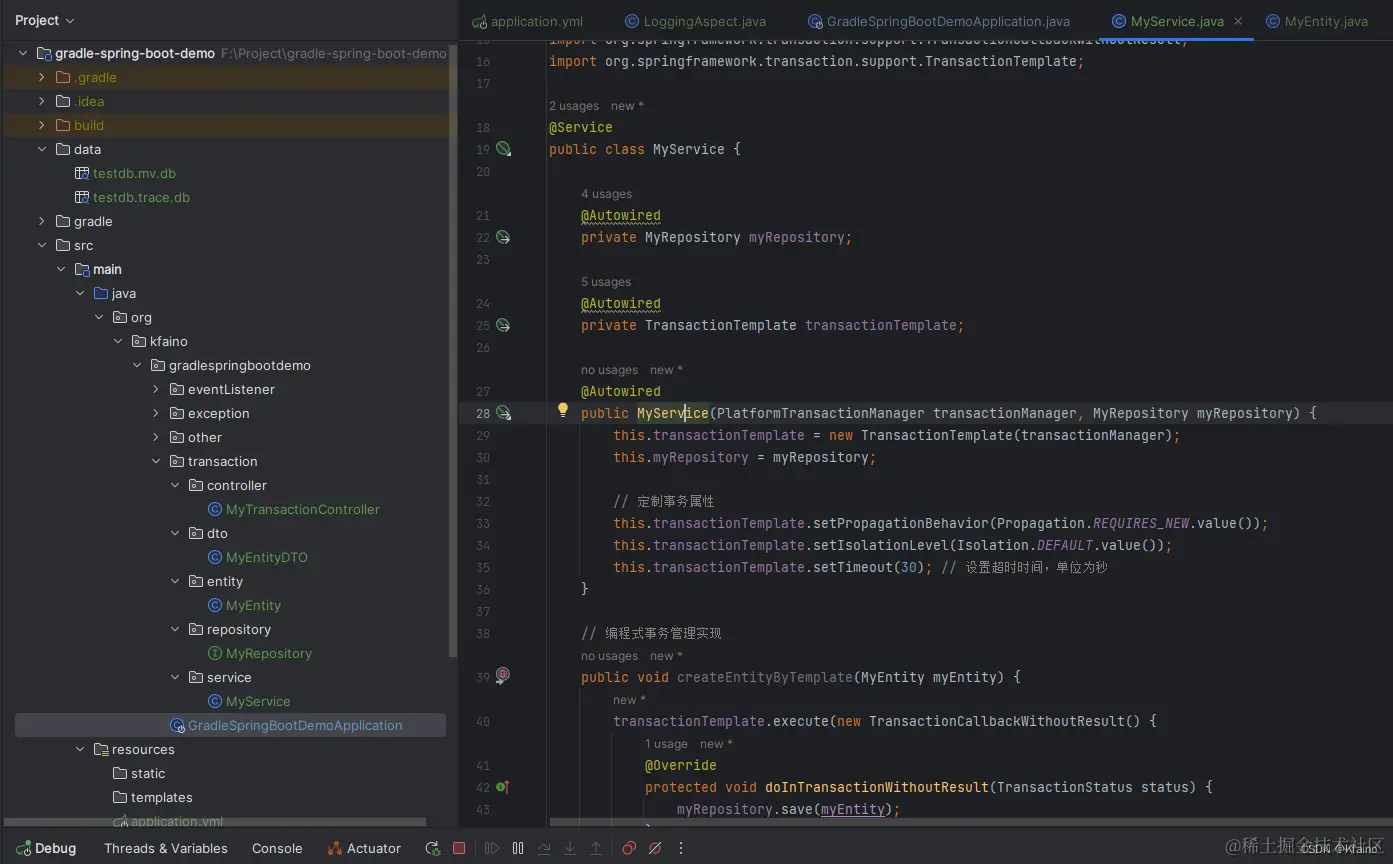Click the "4 usages" hint above myRepository
Image resolution: width=1393 pixels, height=864 pixels.
(x=606, y=194)
